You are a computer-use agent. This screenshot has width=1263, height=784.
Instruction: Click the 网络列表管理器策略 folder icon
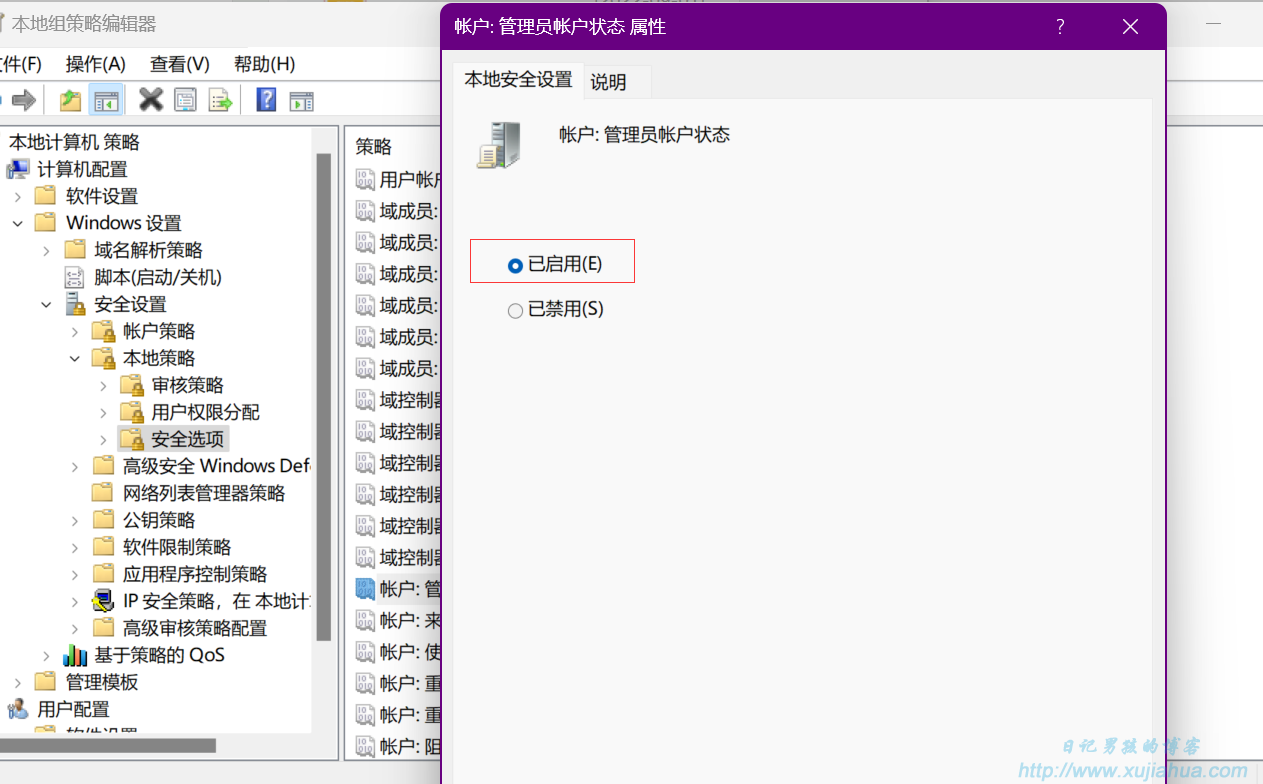(103, 493)
